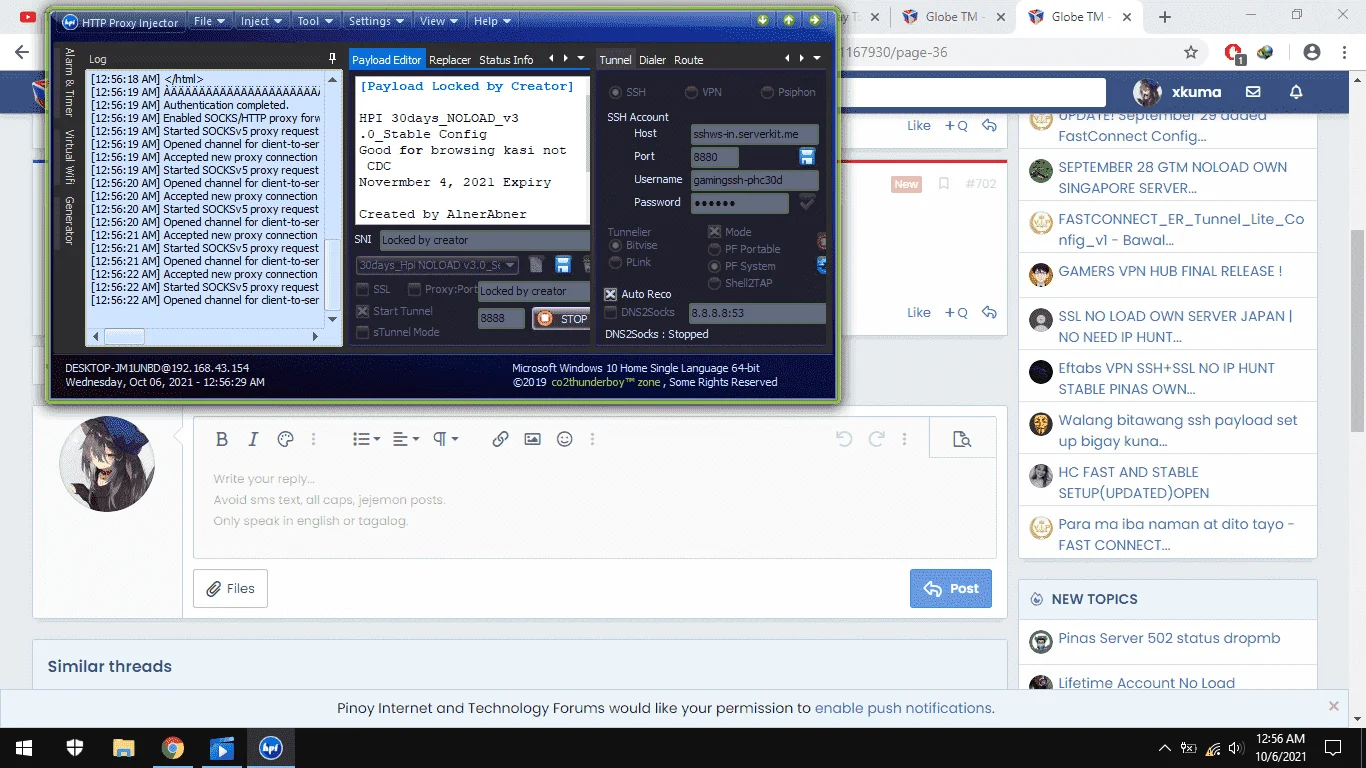Open the Generator side tab
This screenshot has width=1366, height=768.
pyautogui.click(x=69, y=221)
